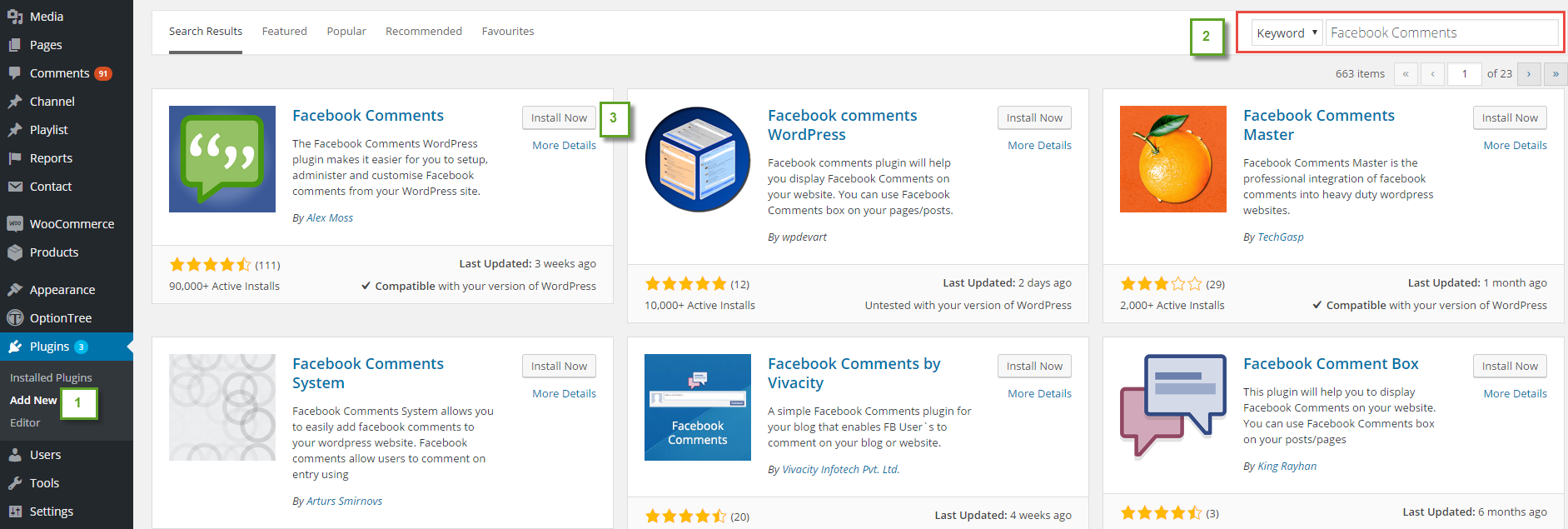Install the Facebook Comments plugin by Alex Moss
The height and width of the screenshot is (529, 1568).
click(560, 118)
